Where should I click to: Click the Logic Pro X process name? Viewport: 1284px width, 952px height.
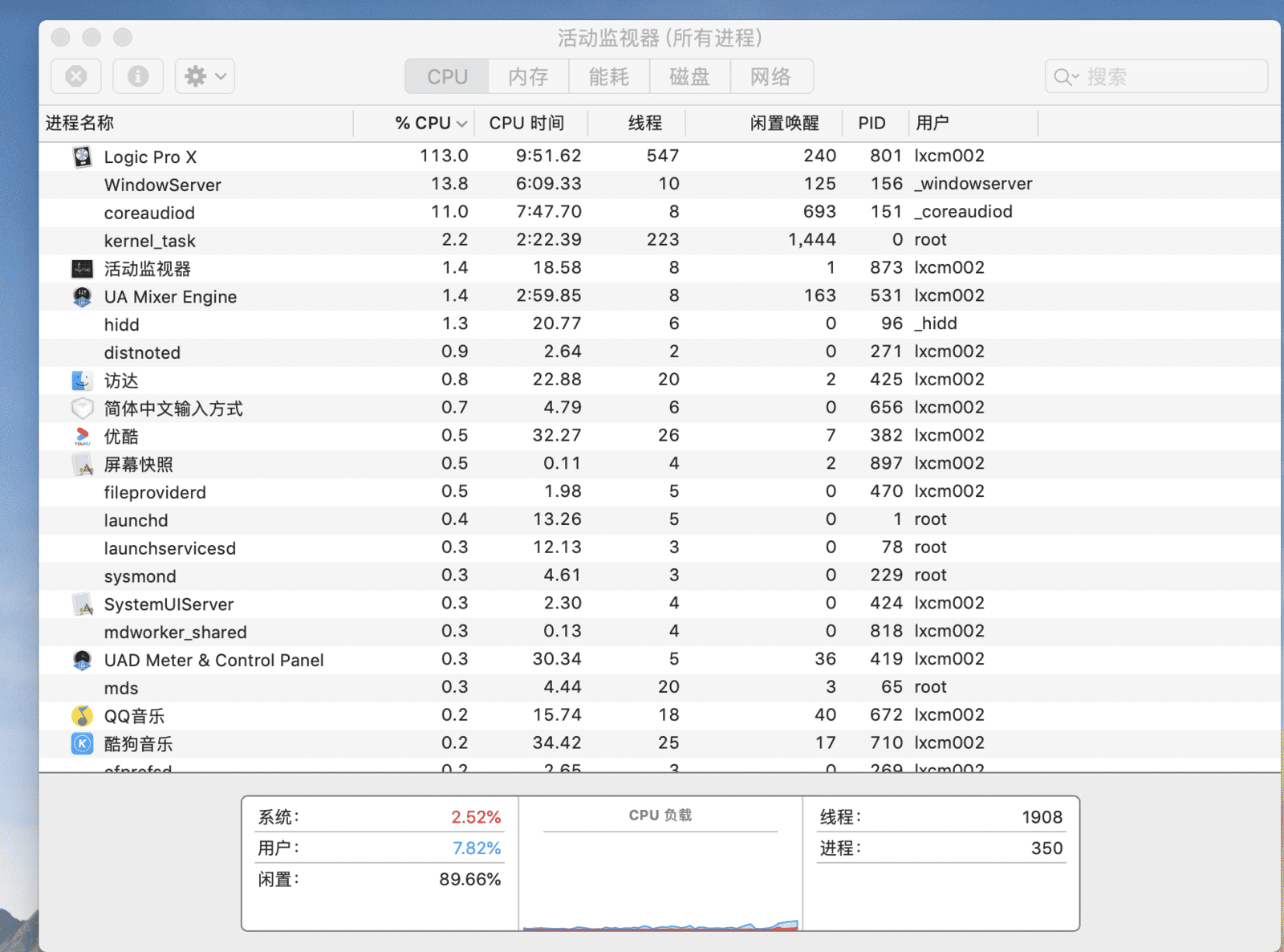[x=150, y=157]
